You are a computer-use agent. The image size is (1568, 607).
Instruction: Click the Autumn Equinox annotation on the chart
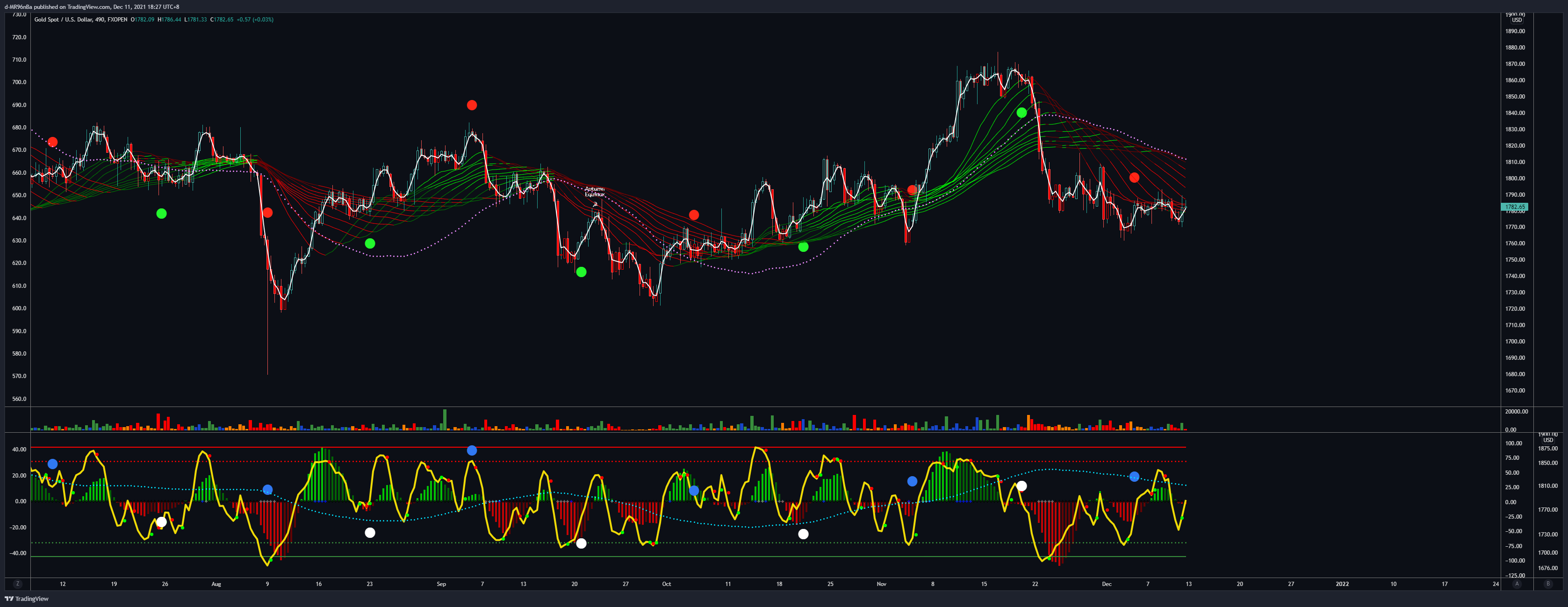pos(594,192)
